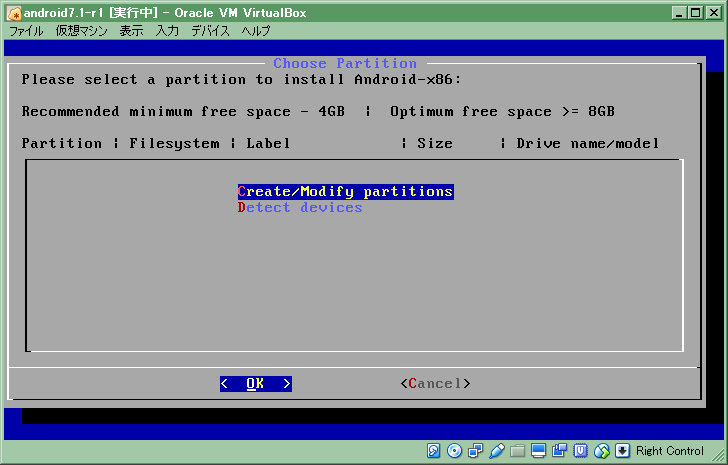The image size is (728, 465).
Task: Open the ファイル menu
Action: click(26, 31)
